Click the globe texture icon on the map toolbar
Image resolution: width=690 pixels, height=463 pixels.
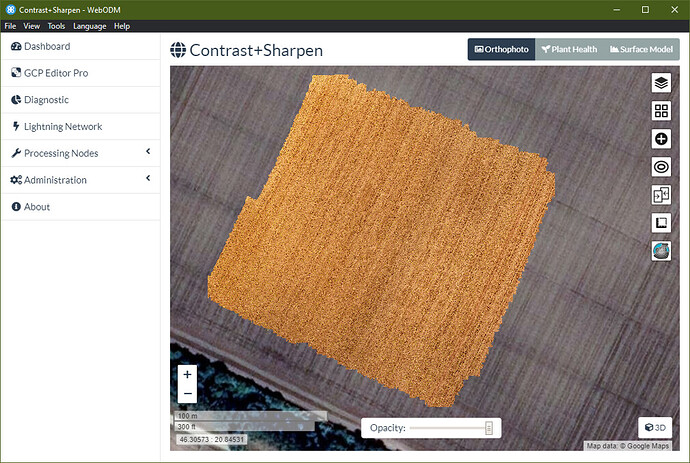661,251
